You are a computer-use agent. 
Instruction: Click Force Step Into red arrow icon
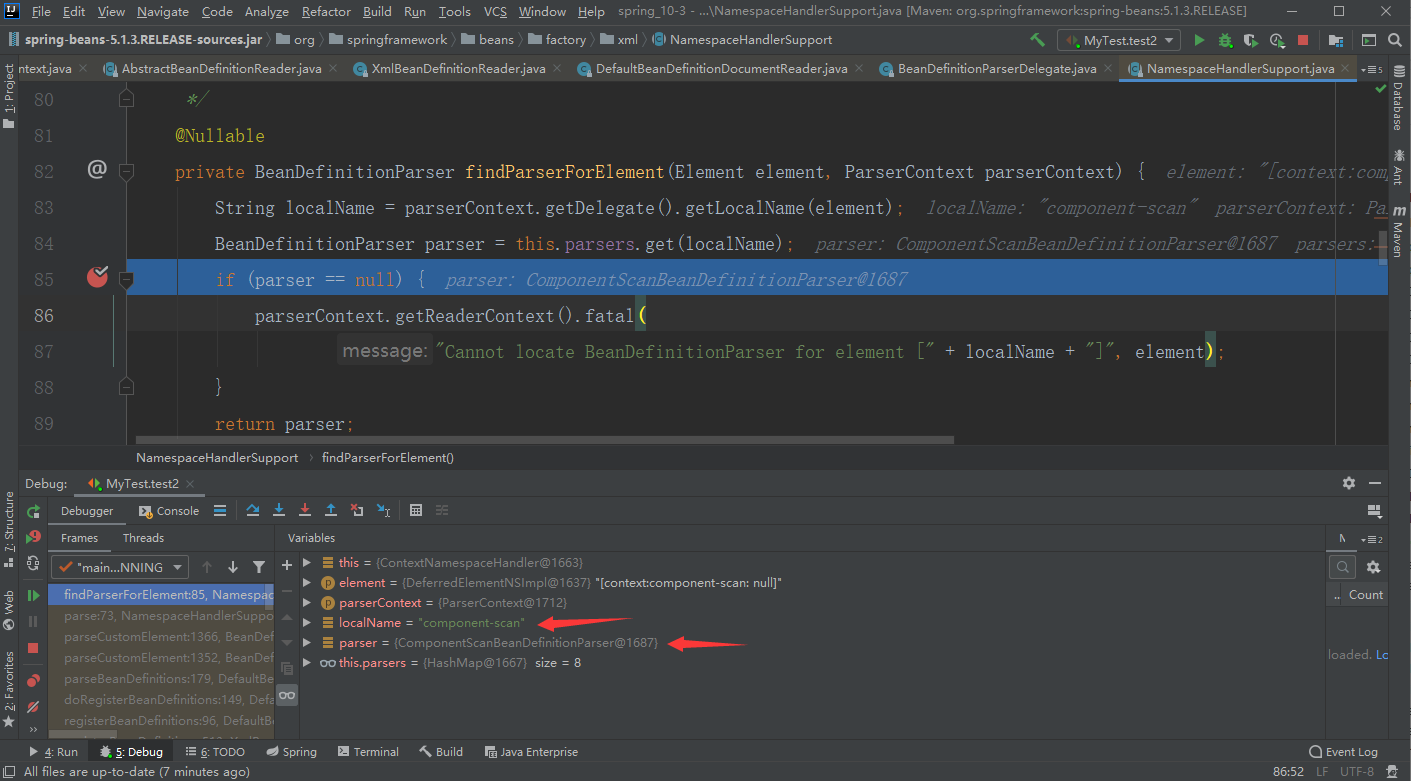pyautogui.click(x=305, y=510)
